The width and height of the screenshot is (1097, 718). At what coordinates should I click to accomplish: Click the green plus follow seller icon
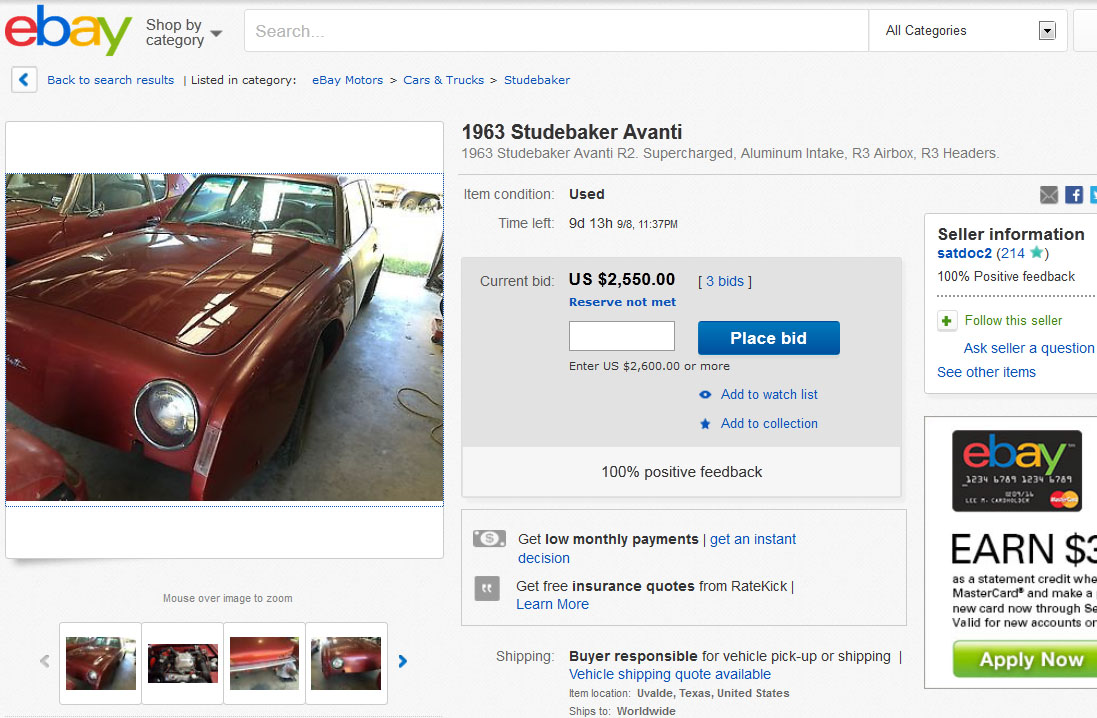click(x=947, y=321)
